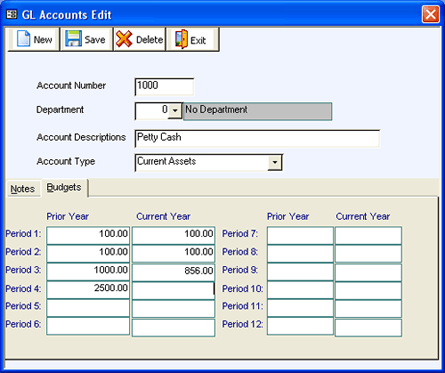
Task: Select Period 1 Current Year value 100.00
Action: pyautogui.click(x=173, y=235)
